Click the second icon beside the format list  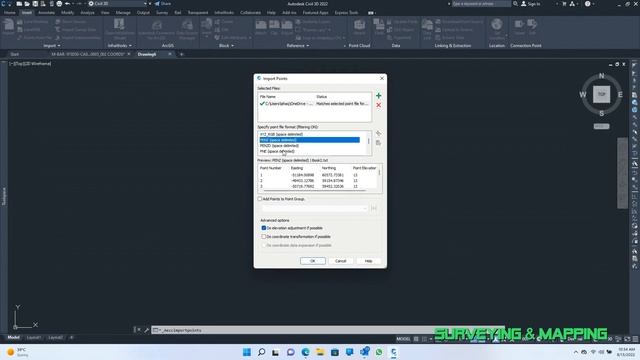[378, 142]
